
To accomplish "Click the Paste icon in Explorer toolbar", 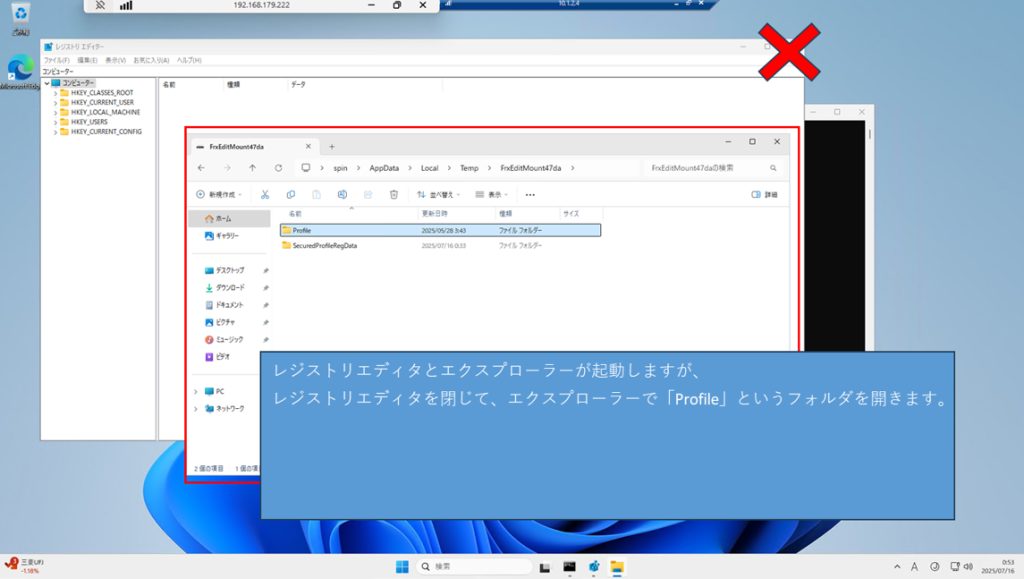I will tap(316, 195).
